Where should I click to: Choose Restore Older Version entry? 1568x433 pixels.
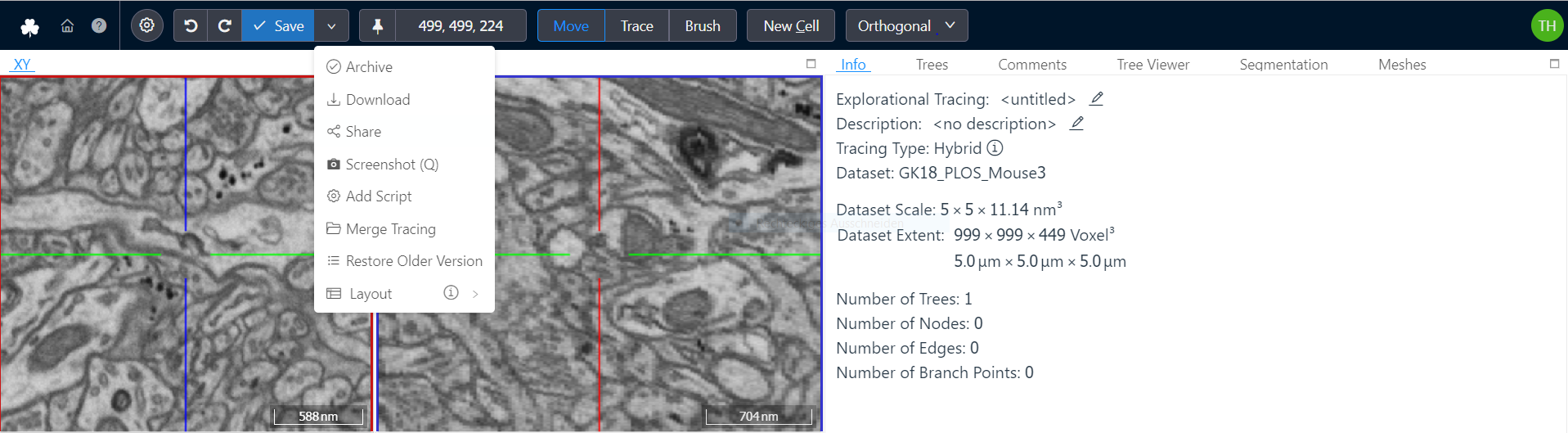[404, 261]
